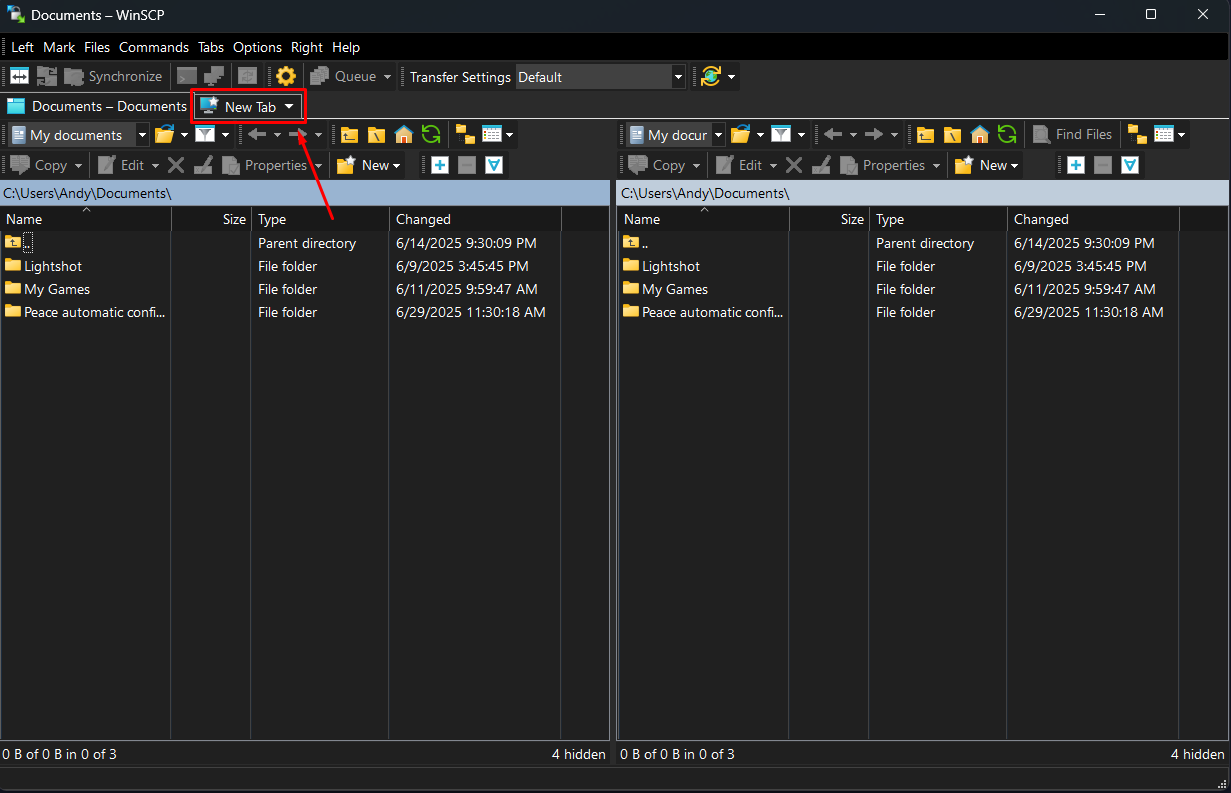Open the Transfer Settings dropdown
Image resolution: width=1231 pixels, height=793 pixels.
click(677, 76)
